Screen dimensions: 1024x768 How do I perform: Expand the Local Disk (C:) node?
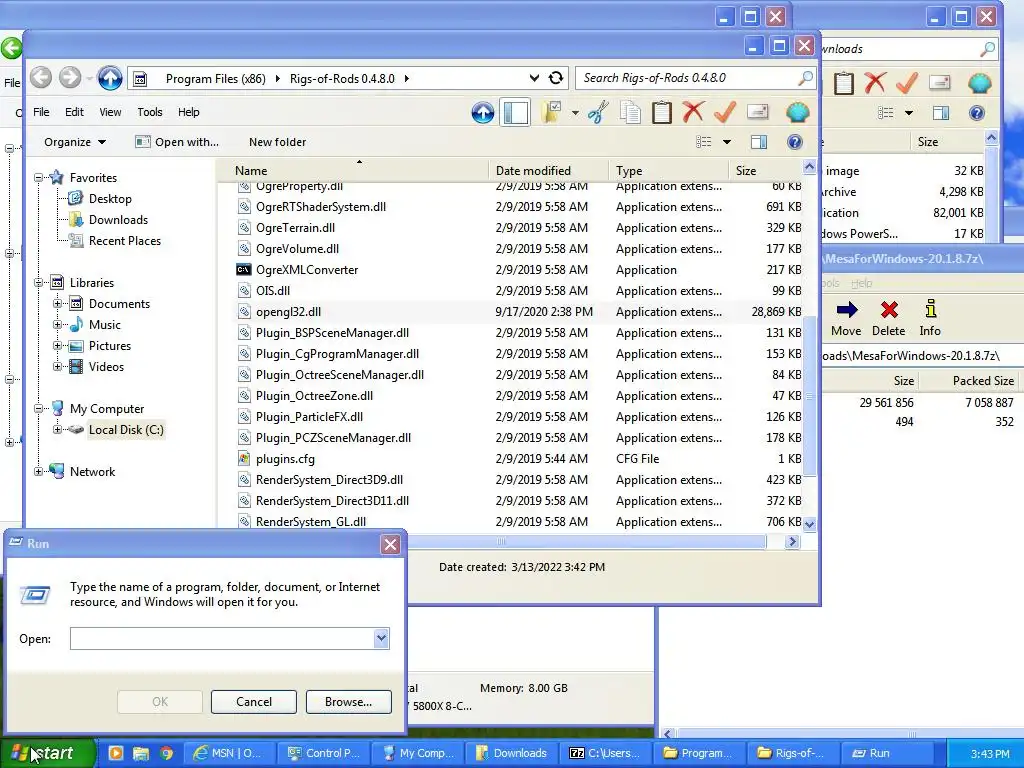point(57,430)
